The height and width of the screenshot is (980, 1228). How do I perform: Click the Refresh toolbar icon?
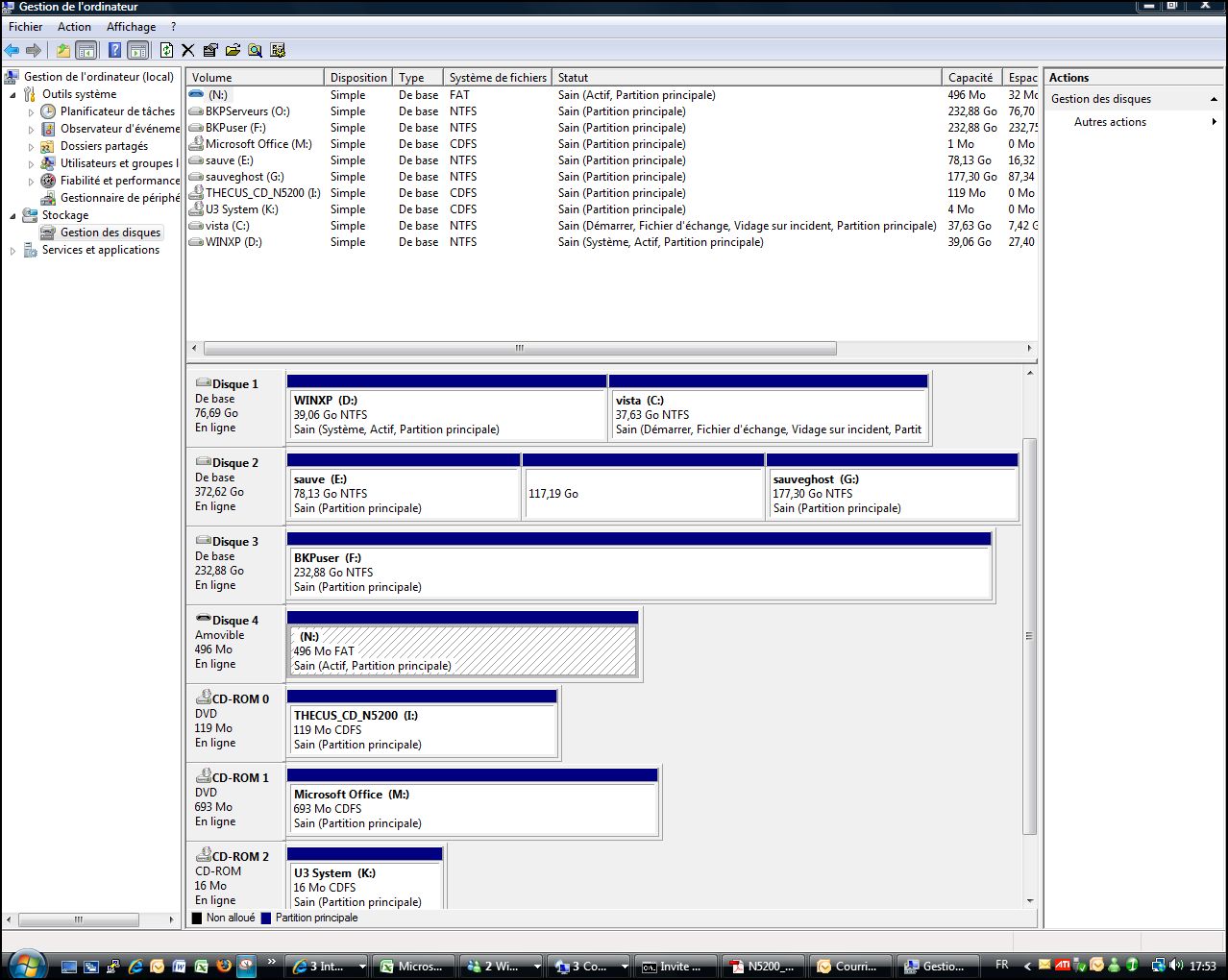click(x=166, y=50)
